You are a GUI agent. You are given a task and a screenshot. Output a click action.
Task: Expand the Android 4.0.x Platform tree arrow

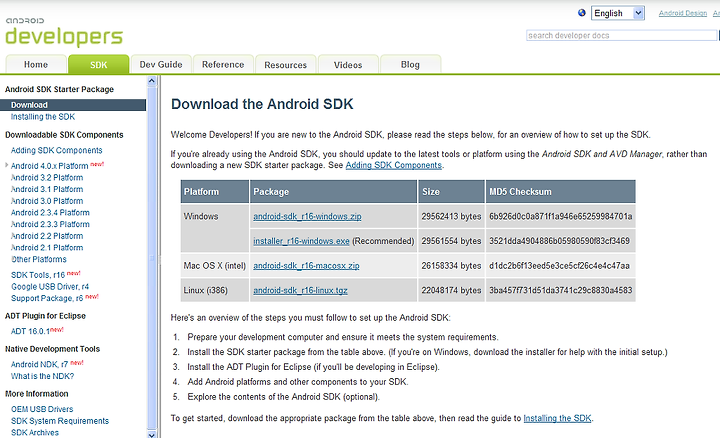(x=6, y=165)
